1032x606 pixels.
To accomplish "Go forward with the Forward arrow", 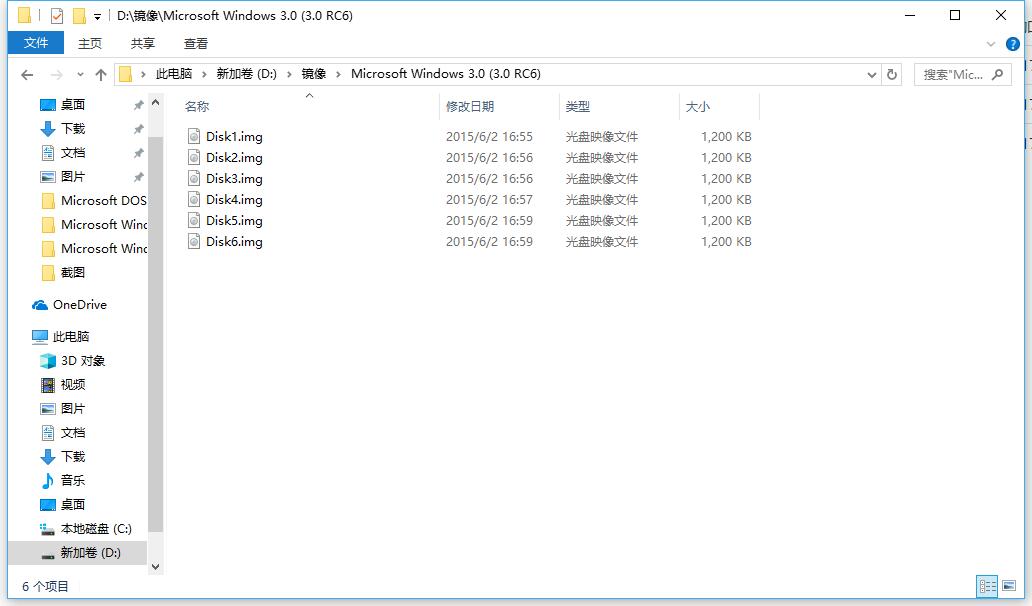I will tap(57, 75).
